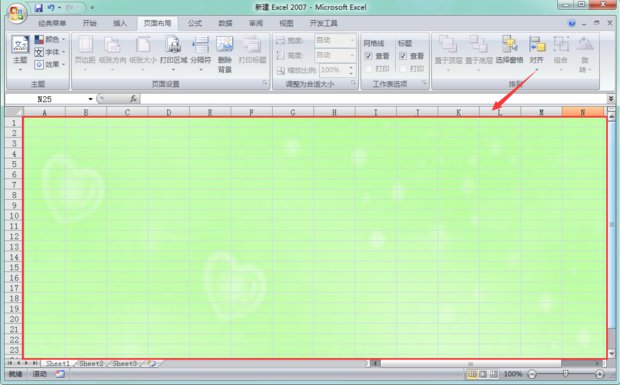Switch to the Sheet3 worksheet tab
Viewport: 620px width, 385px height.
click(125, 363)
